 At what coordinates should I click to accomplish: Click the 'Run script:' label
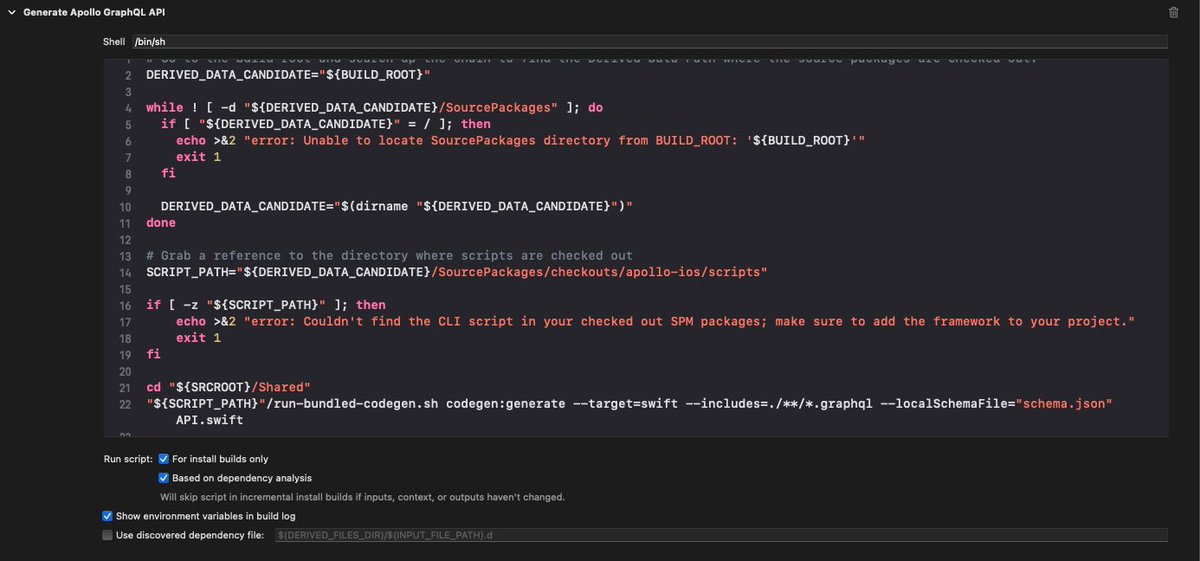coord(128,459)
